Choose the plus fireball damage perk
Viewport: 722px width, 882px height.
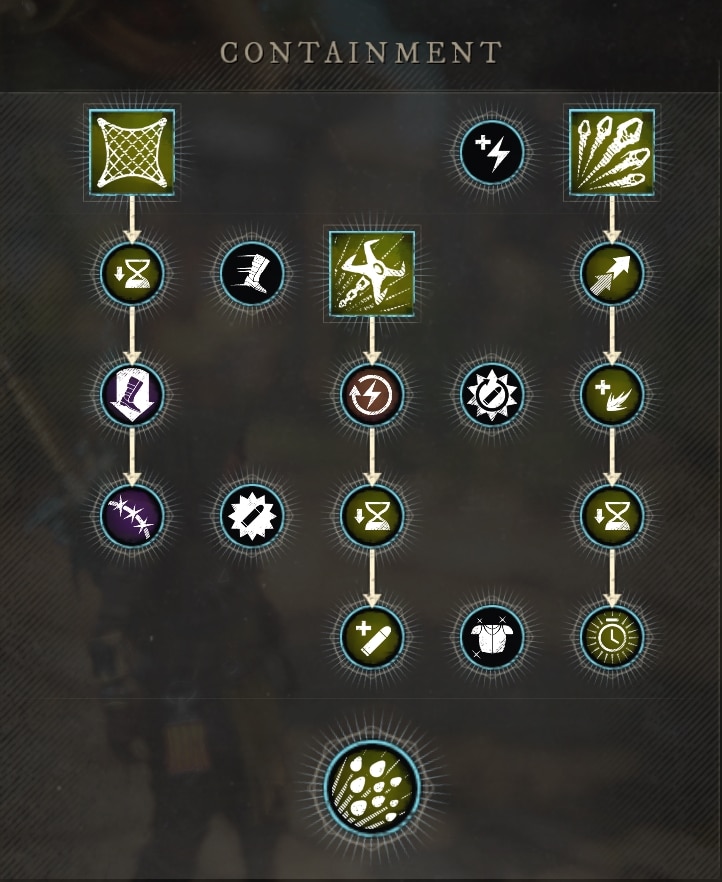pyautogui.click(x=612, y=394)
